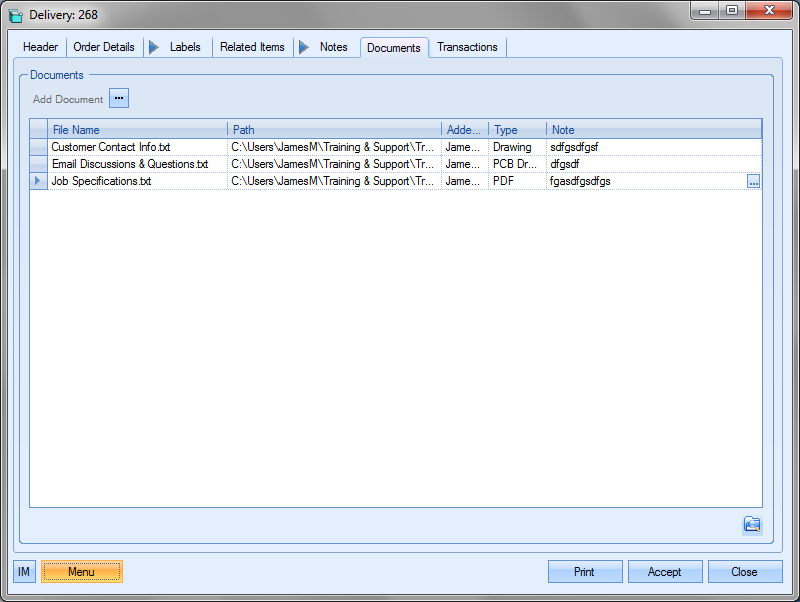Click the note cell dfgsdf

point(654,164)
